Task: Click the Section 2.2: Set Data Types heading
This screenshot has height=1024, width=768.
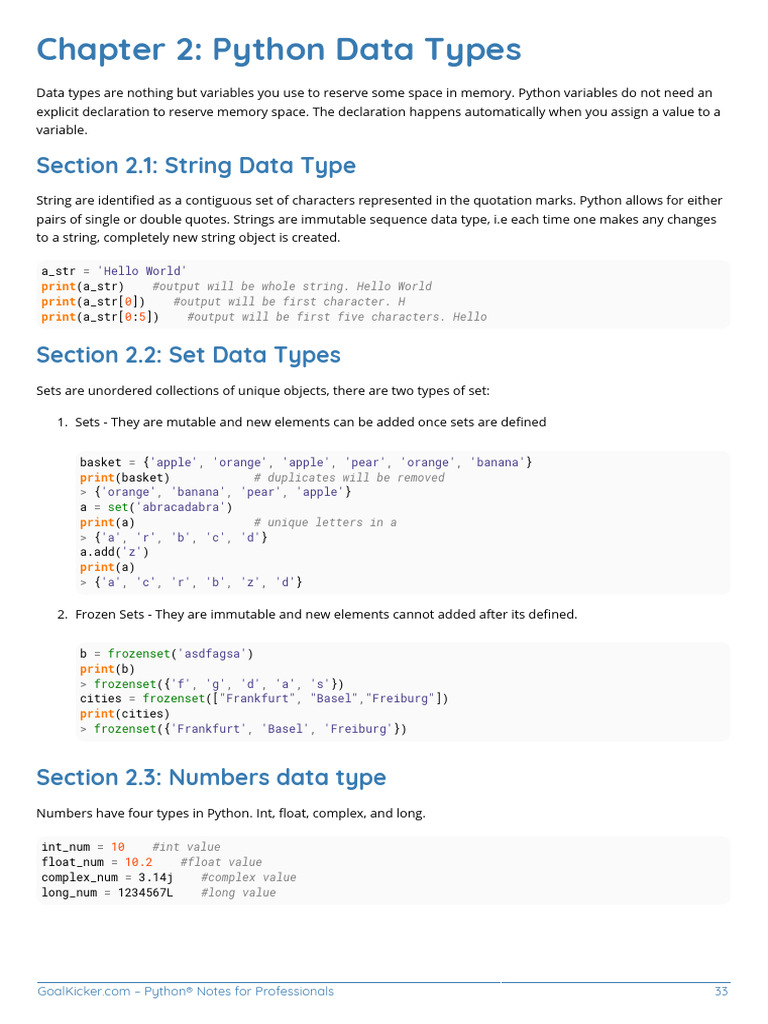Action: 188,355
